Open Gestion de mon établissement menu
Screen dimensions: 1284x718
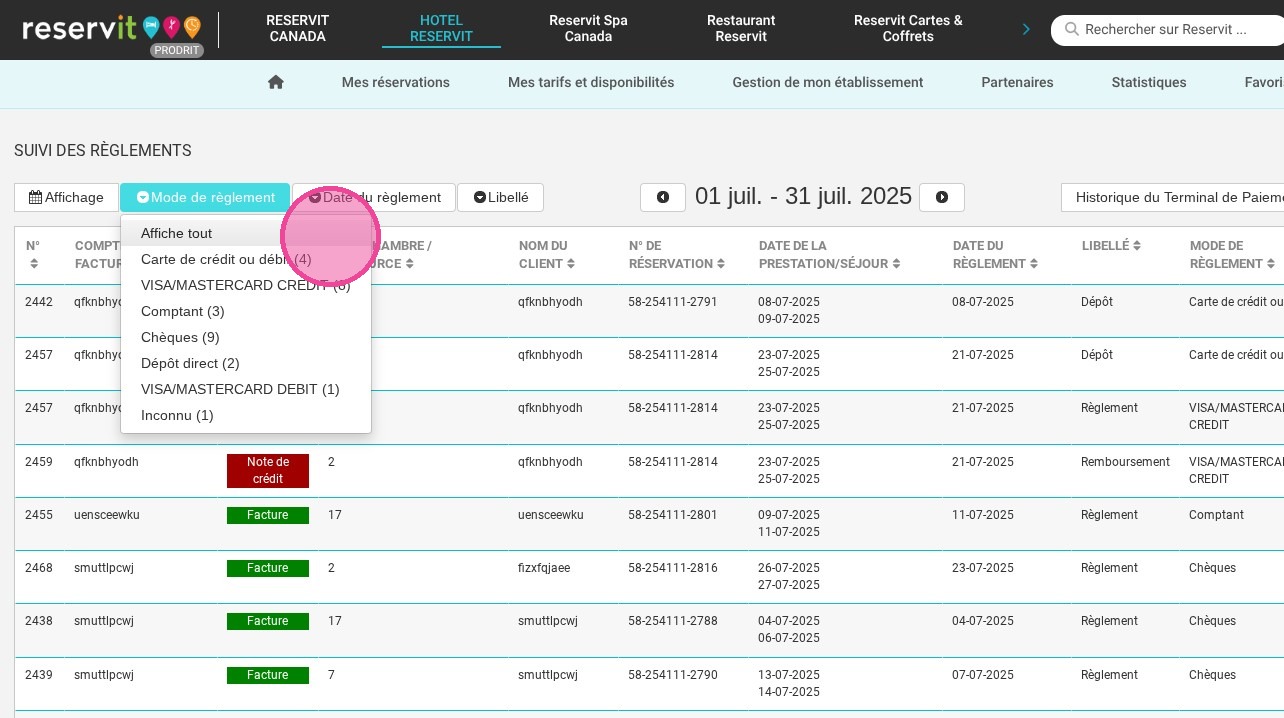828,82
